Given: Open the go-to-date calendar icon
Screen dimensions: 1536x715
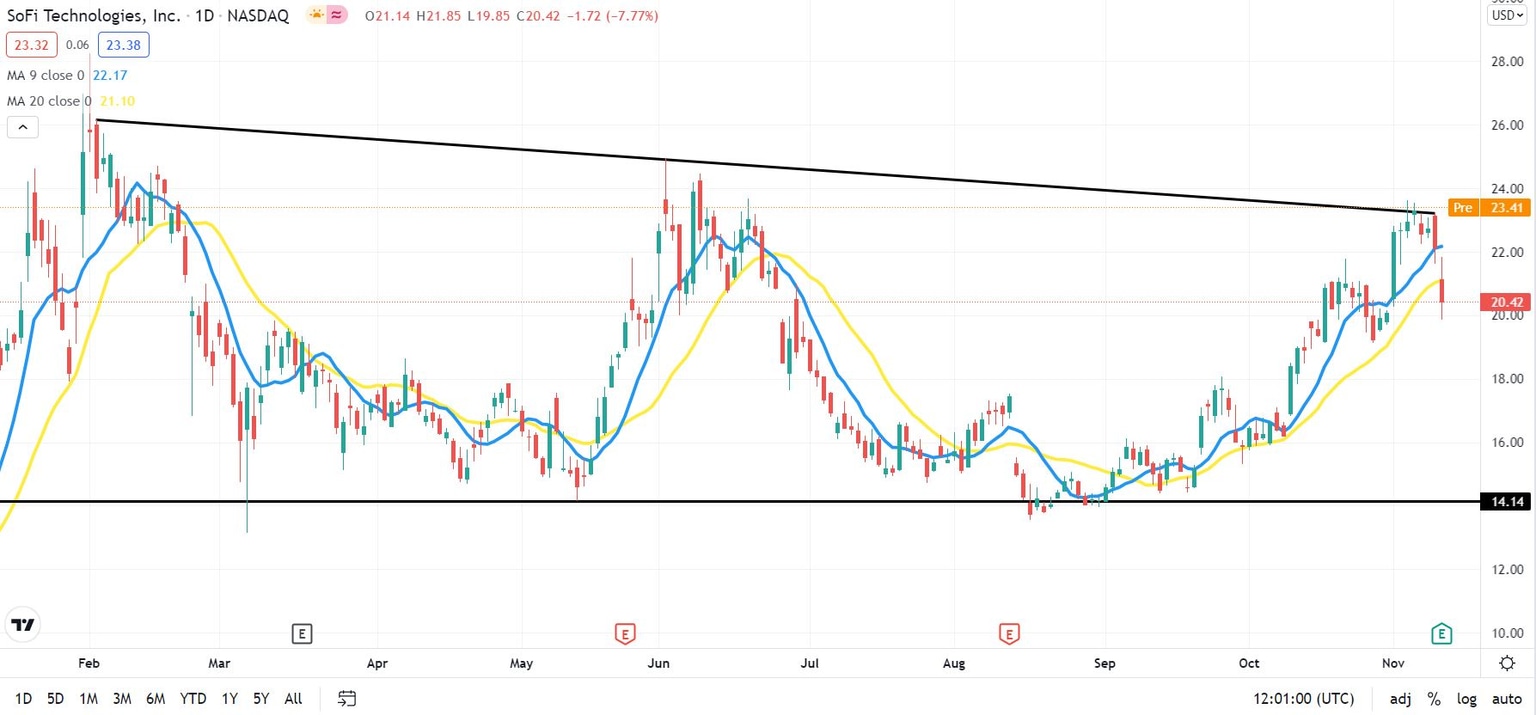Looking at the screenshot, I should pos(347,698).
